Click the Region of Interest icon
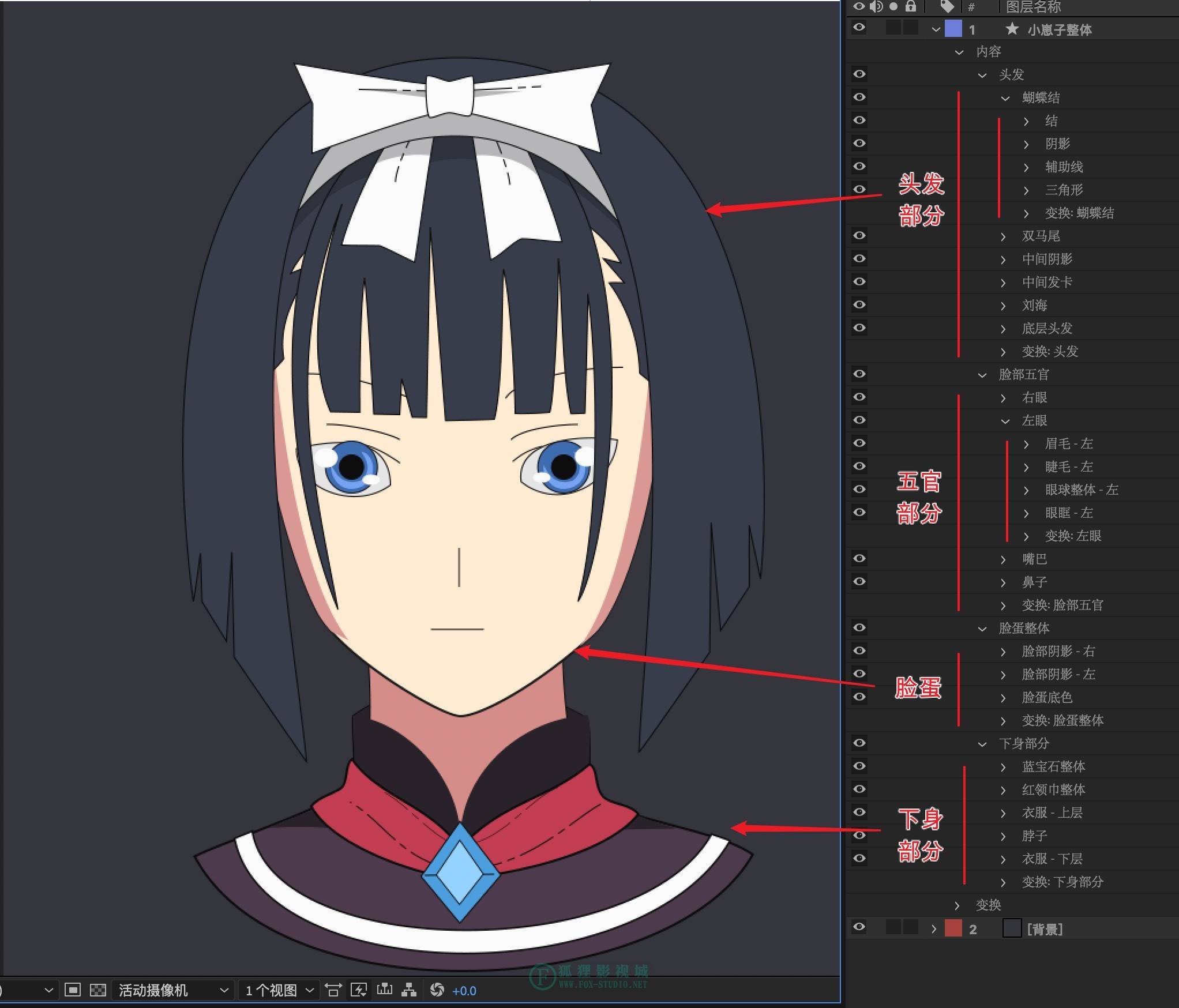1179x1008 pixels. 72,990
